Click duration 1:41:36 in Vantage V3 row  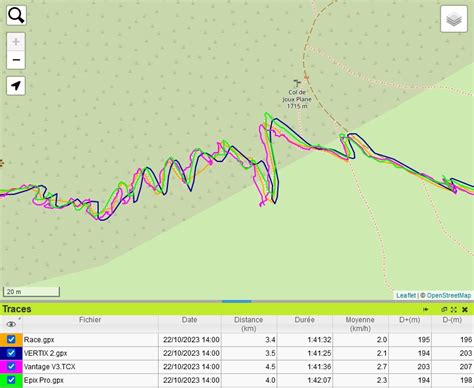[x=319, y=367]
